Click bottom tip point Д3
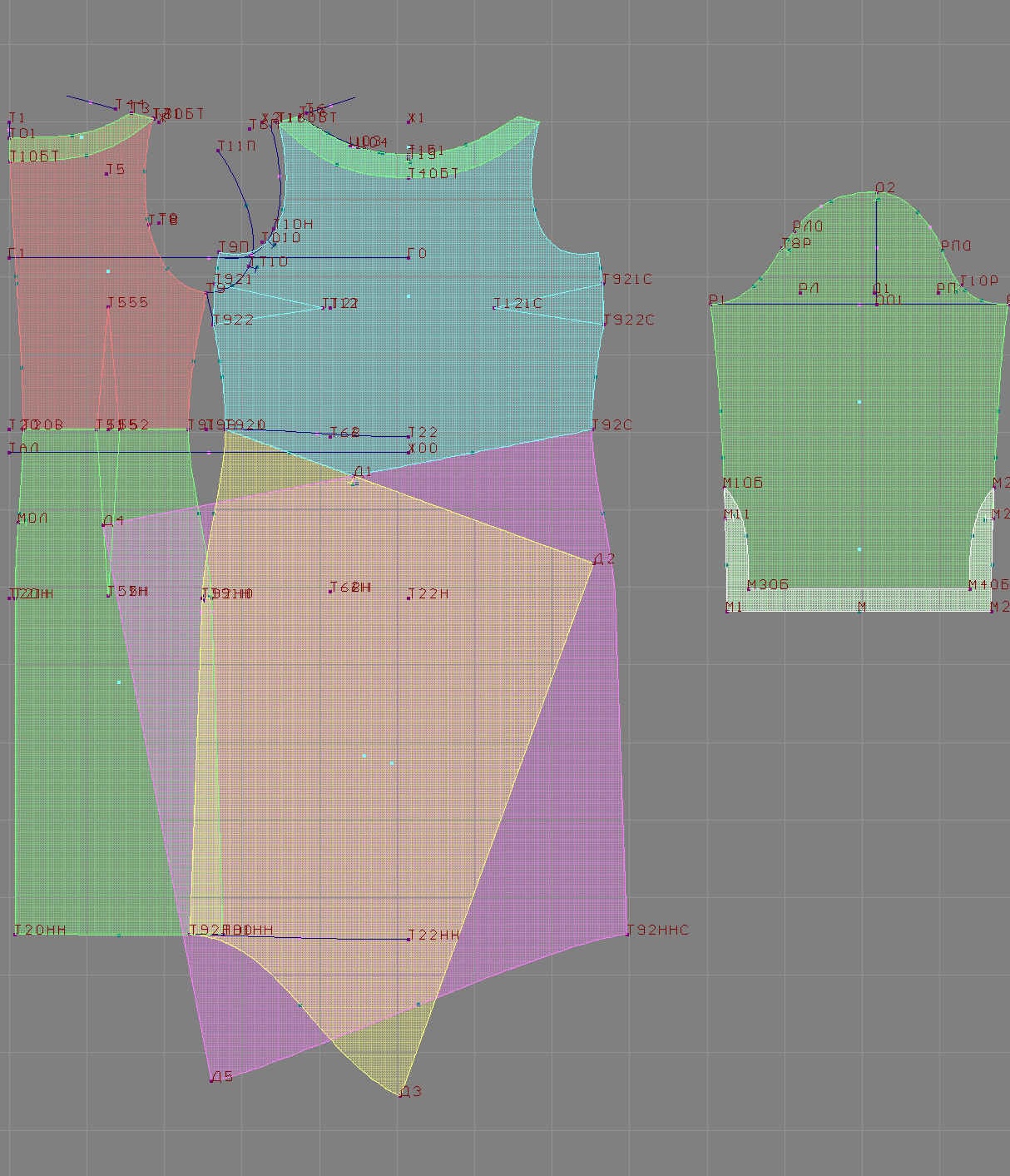 [401, 1094]
